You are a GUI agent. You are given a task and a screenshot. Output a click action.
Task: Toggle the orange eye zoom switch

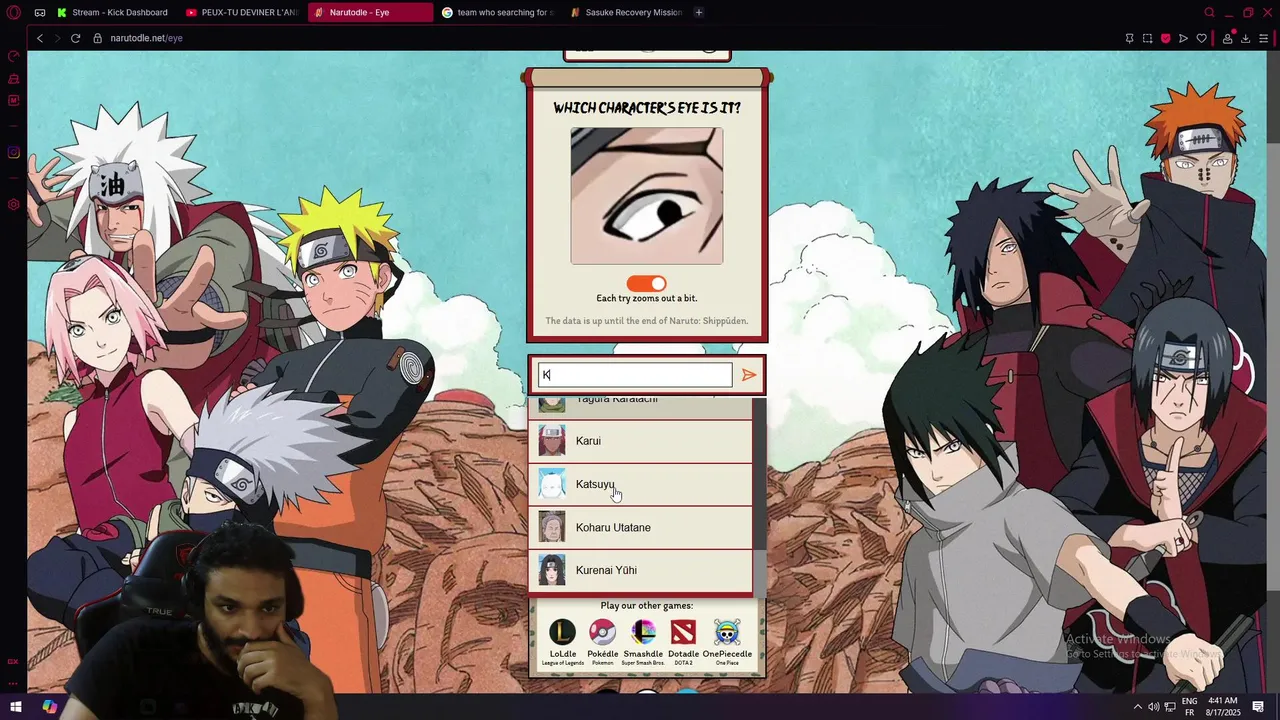[646, 284]
